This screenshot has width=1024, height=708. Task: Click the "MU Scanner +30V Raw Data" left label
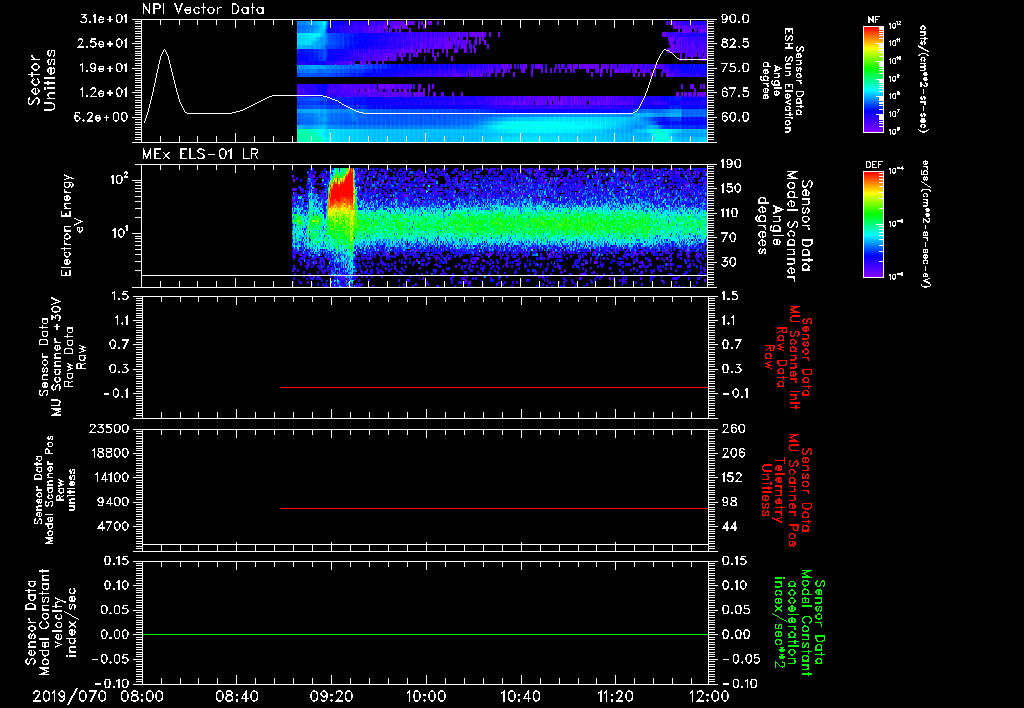tap(63, 357)
